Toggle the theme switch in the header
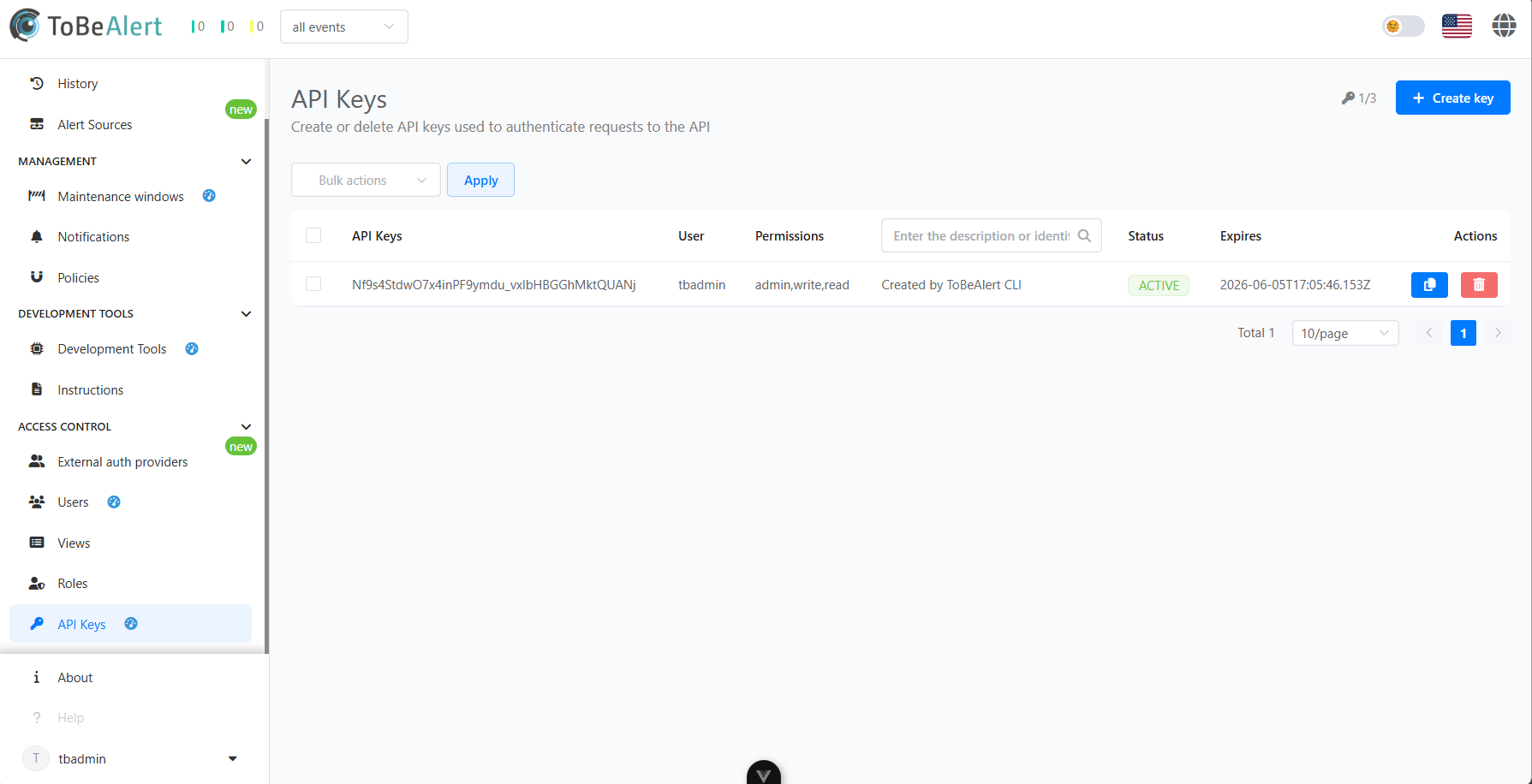The image size is (1532, 784). click(x=1404, y=27)
